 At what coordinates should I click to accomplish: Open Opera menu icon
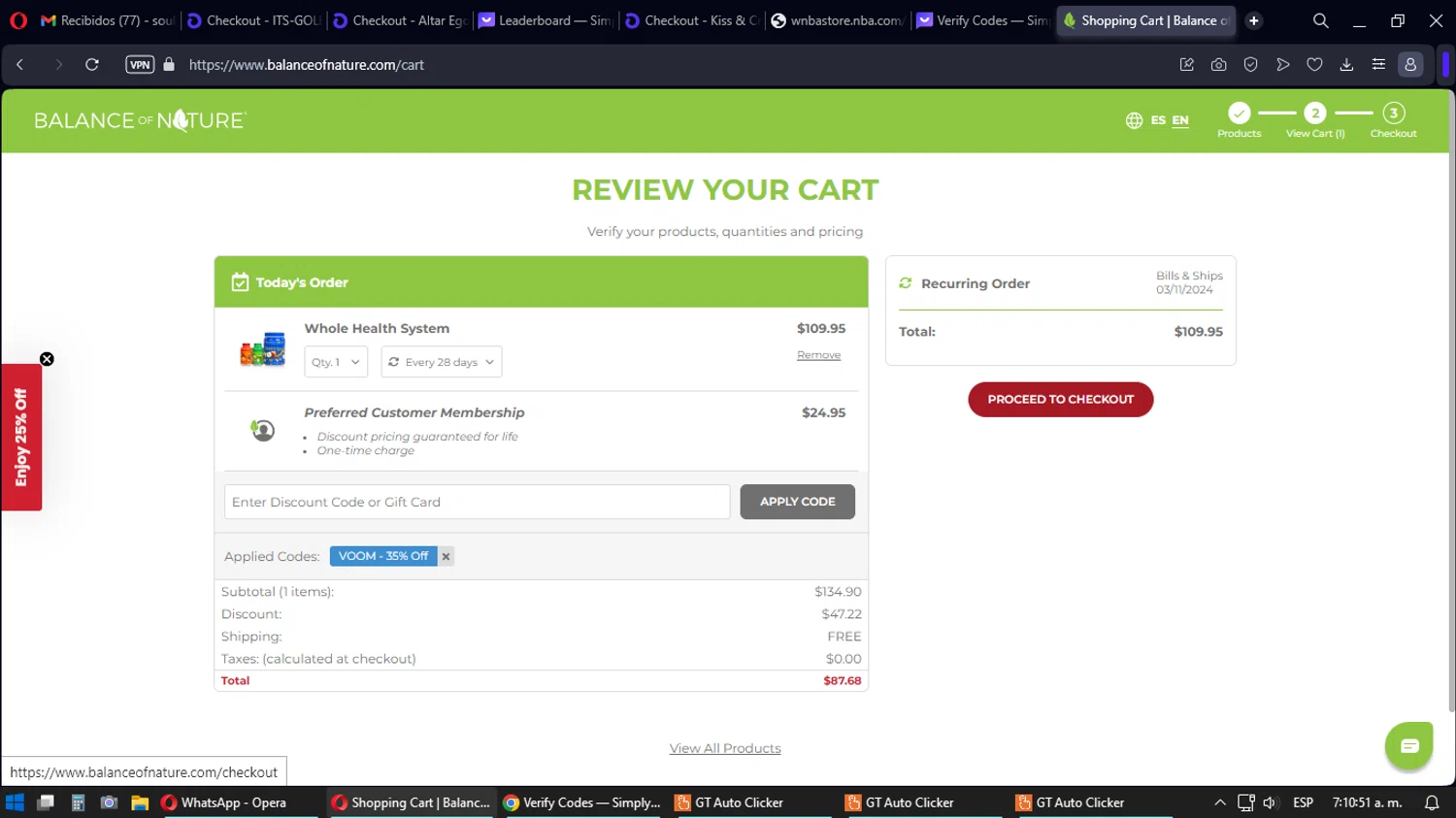point(17,20)
